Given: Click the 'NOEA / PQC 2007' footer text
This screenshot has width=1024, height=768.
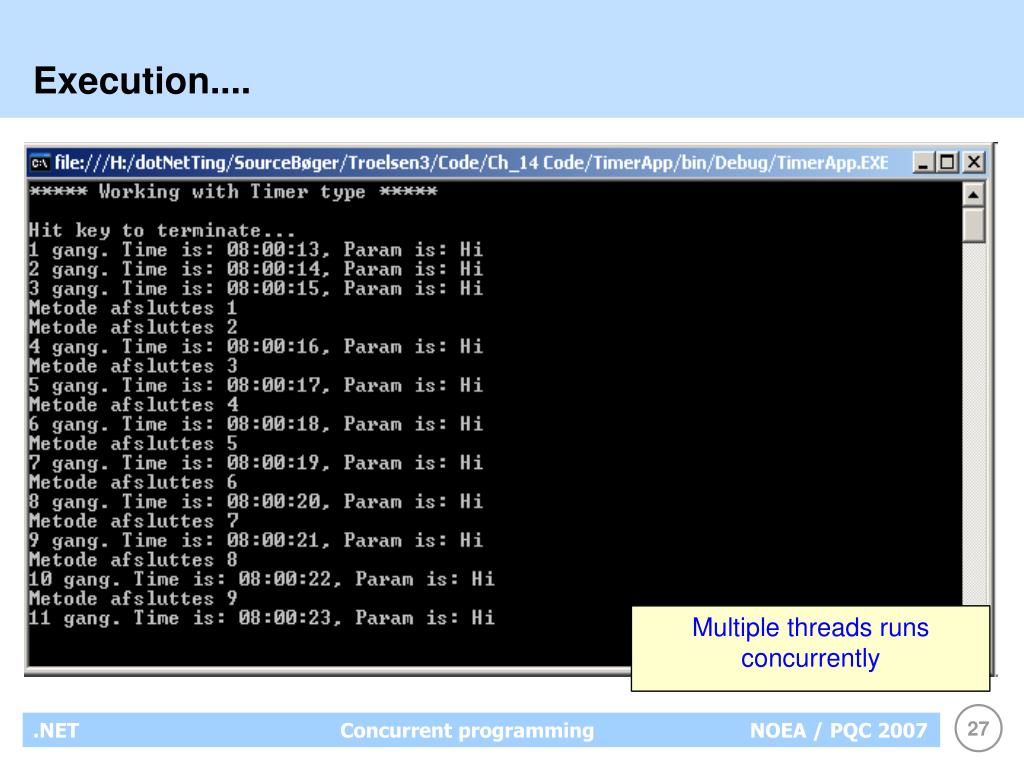Looking at the screenshot, I should (839, 730).
